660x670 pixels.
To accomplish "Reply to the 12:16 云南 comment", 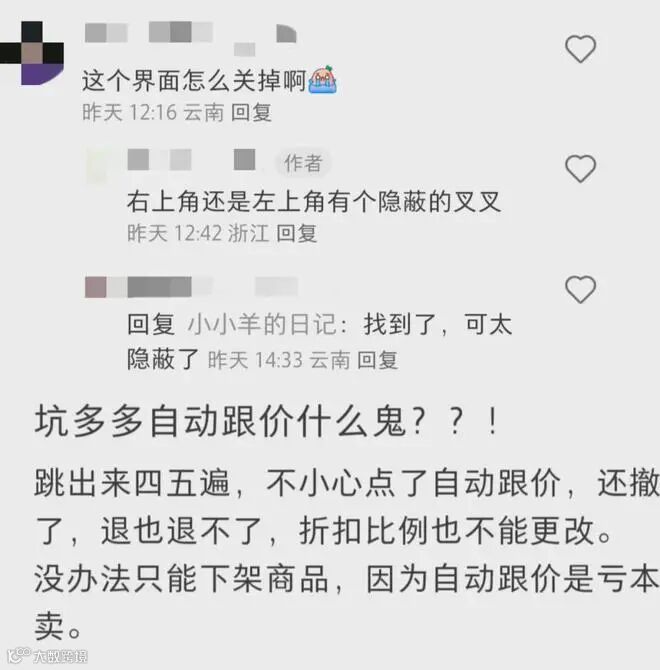I will [251, 113].
